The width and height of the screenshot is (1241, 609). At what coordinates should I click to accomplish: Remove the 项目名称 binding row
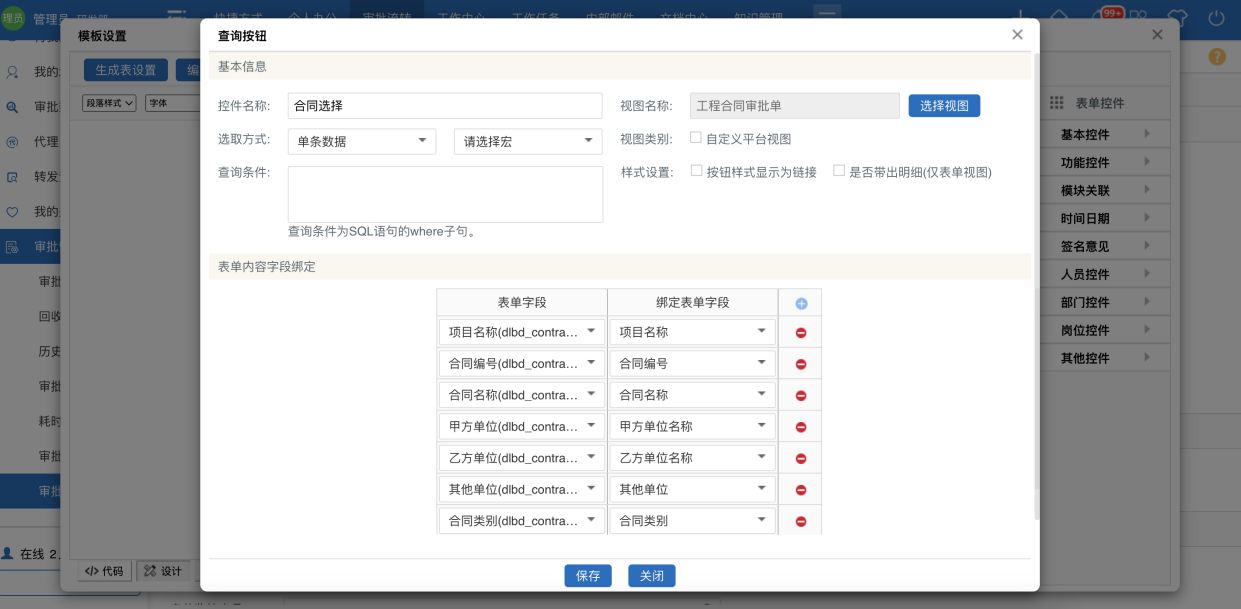point(801,333)
